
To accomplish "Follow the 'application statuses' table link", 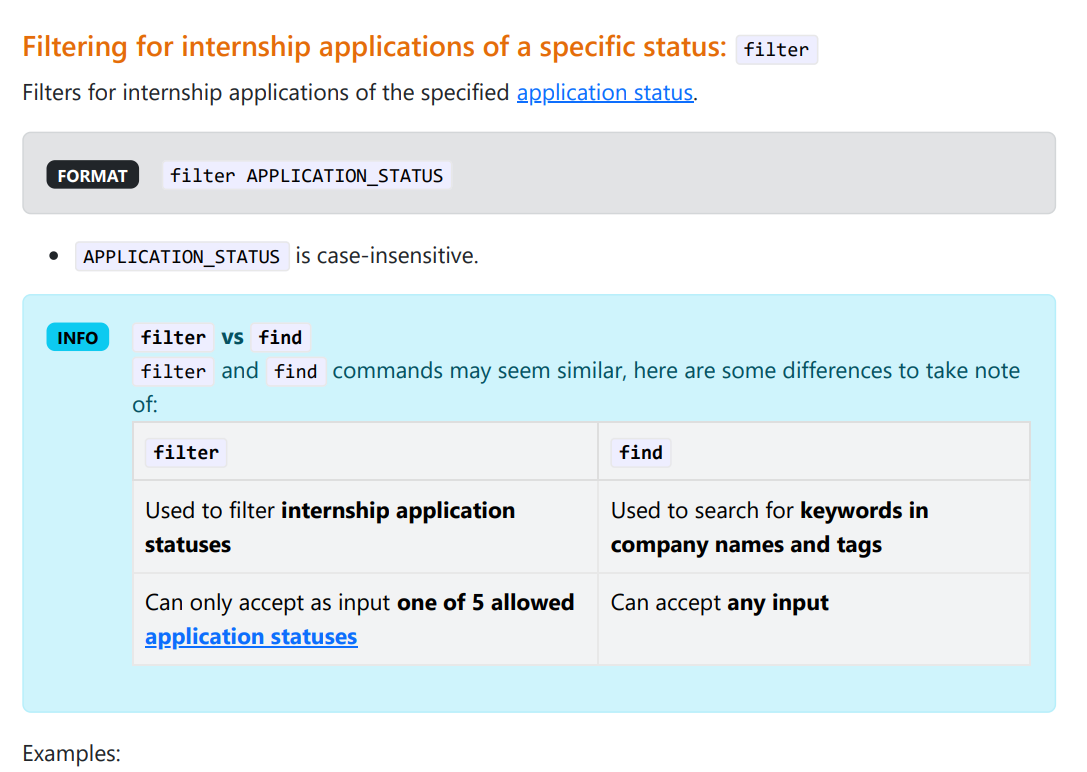I will tap(251, 636).
